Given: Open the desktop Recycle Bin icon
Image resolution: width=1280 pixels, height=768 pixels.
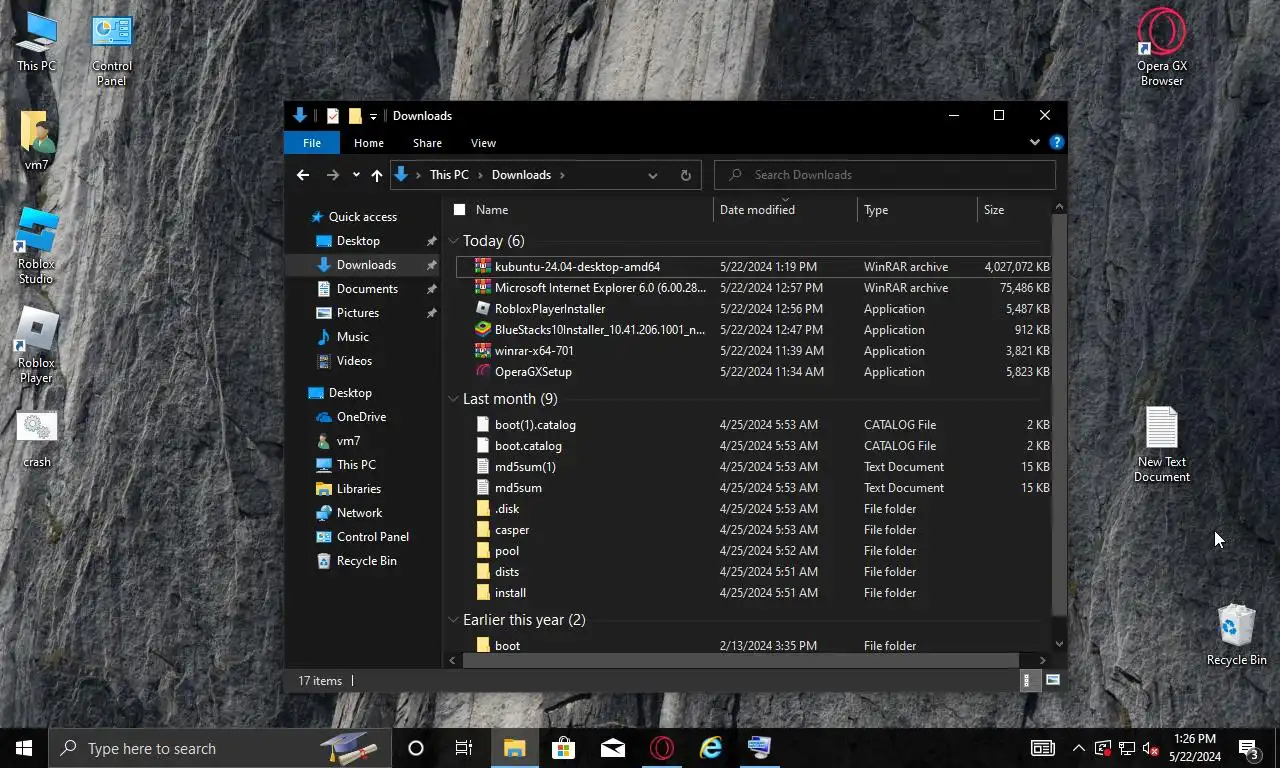Looking at the screenshot, I should click(1237, 634).
